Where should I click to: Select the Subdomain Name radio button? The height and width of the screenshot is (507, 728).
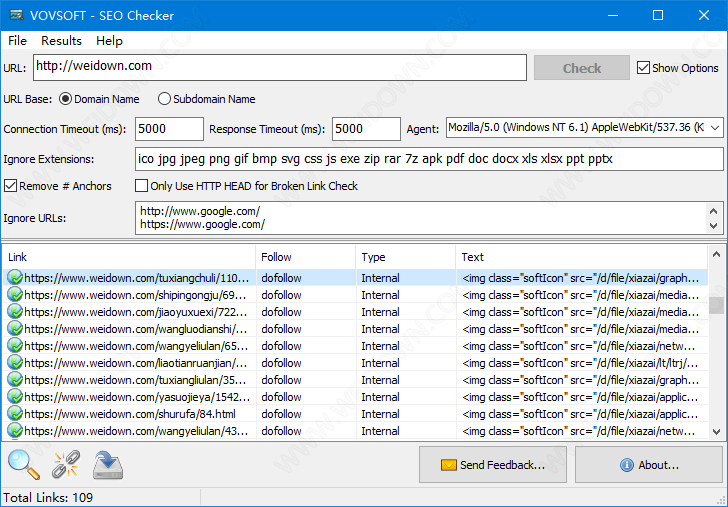(x=164, y=99)
